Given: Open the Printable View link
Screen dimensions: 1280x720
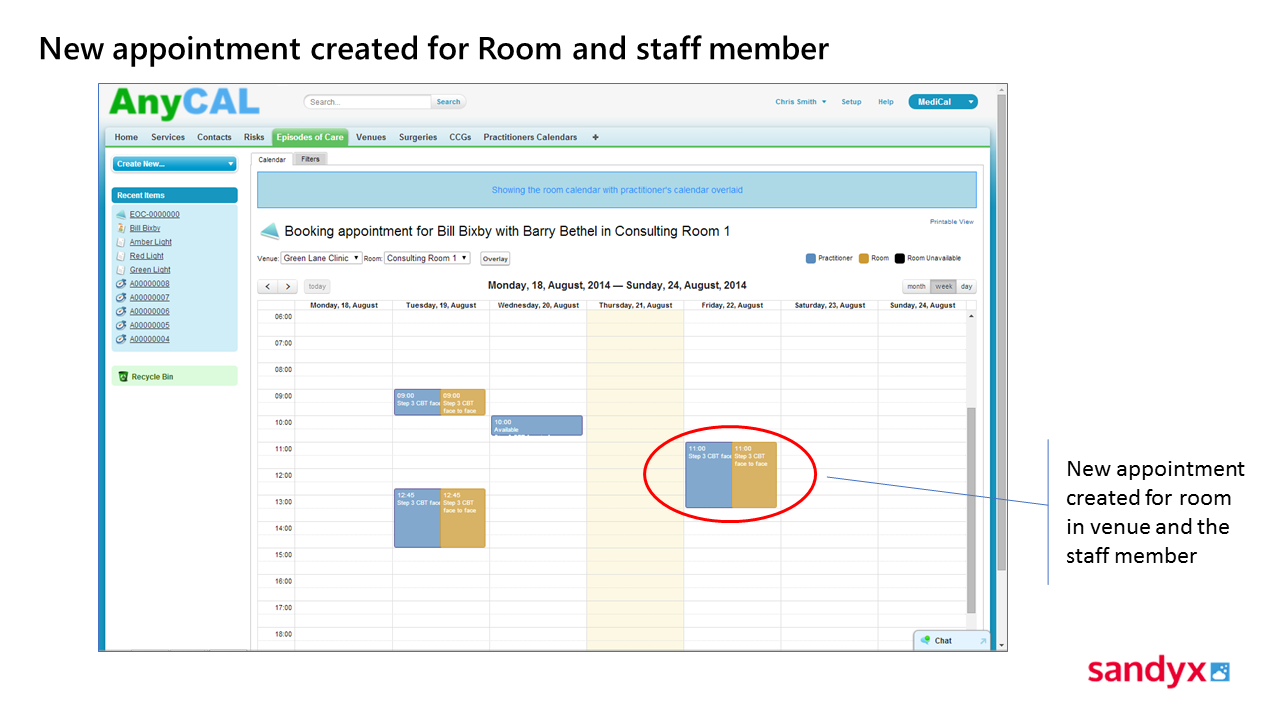Looking at the screenshot, I should point(952,222).
